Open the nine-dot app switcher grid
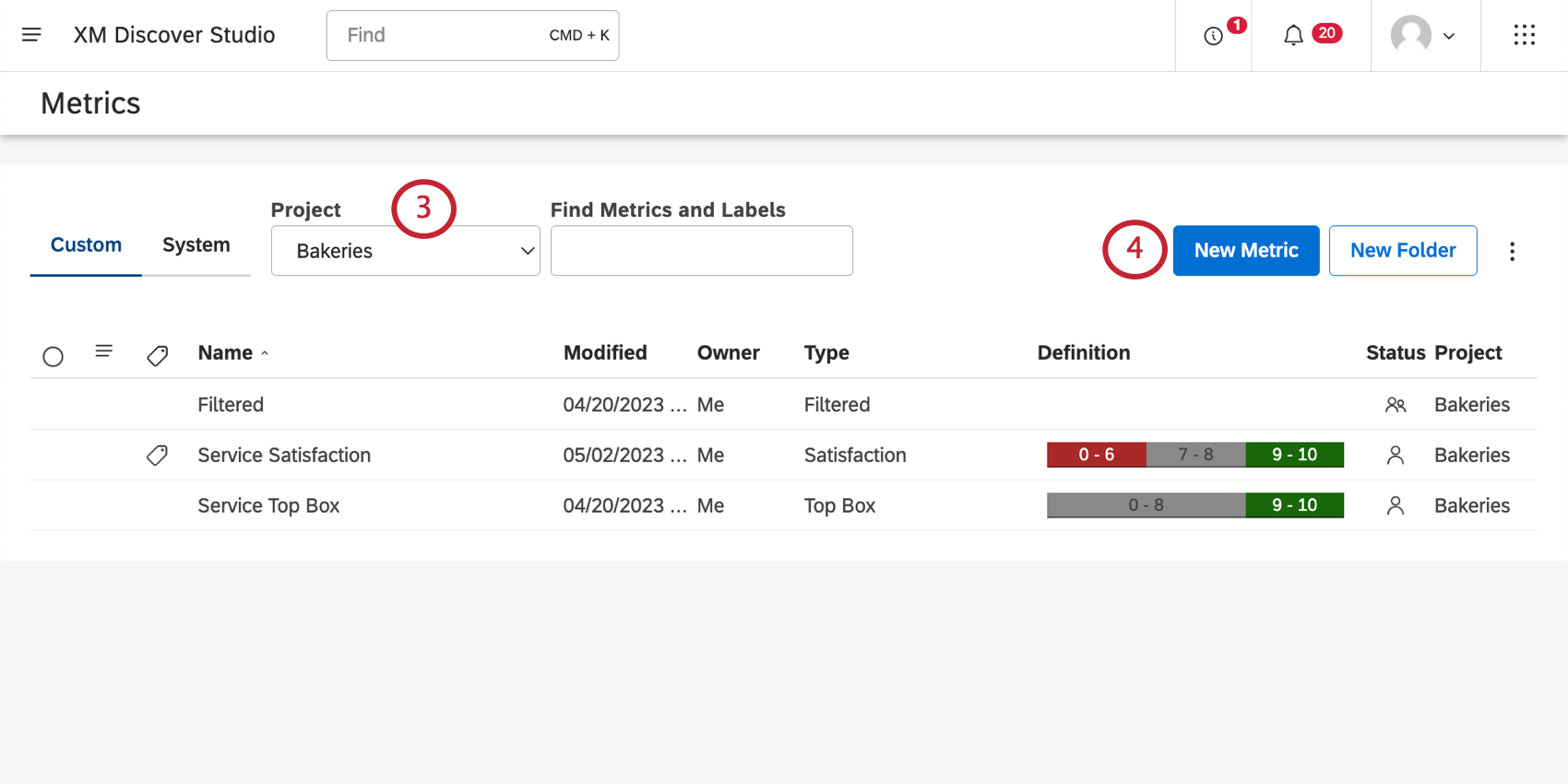This screenshot has width=1568, height=784. click(1524, 35)
